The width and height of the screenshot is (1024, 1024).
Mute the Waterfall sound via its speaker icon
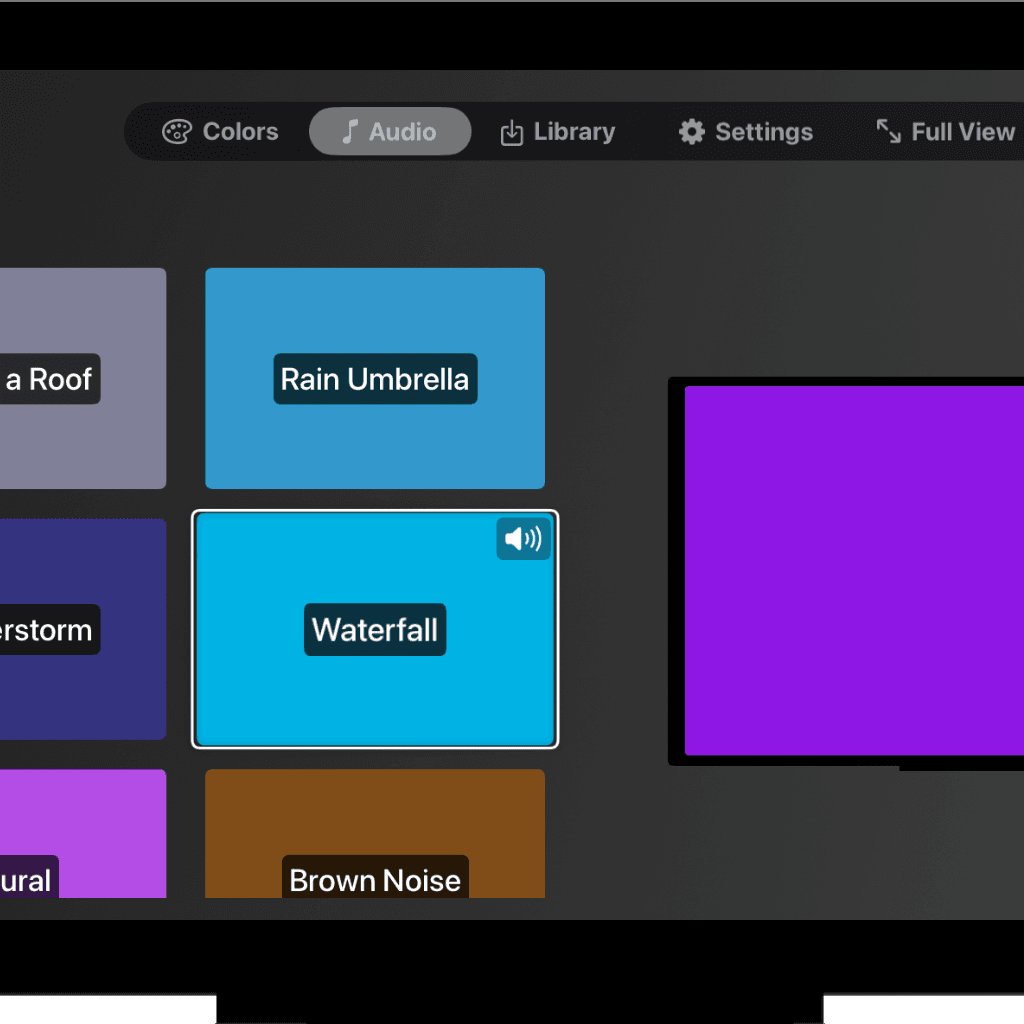523,540
